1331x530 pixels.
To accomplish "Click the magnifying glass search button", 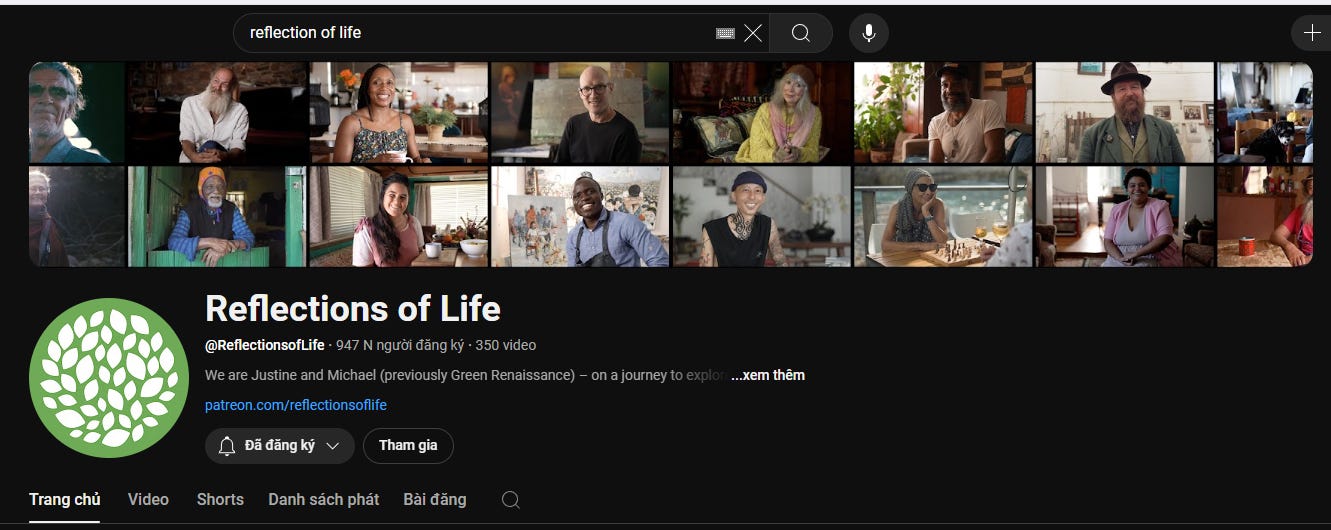I will (x=801, y=33).
